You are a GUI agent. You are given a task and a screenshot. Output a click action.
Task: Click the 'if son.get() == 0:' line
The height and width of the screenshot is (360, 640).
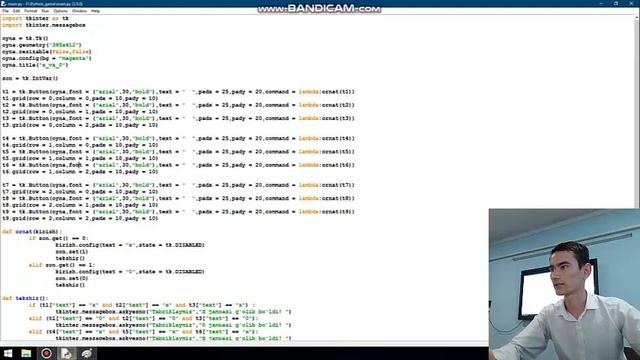(x=58, y=238)
